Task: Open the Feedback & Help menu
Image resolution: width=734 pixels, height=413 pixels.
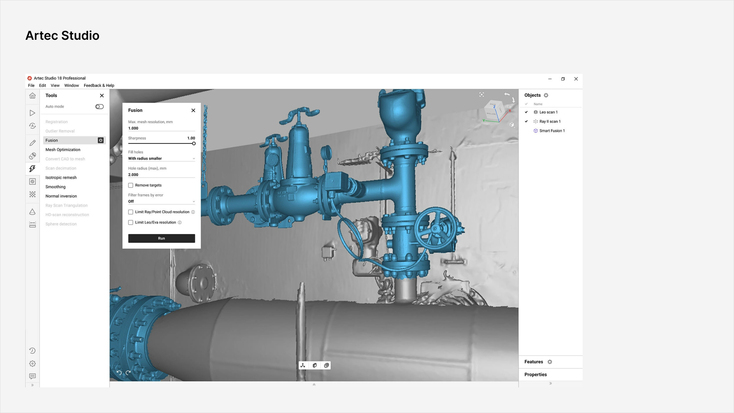Action: pos(99,86)
